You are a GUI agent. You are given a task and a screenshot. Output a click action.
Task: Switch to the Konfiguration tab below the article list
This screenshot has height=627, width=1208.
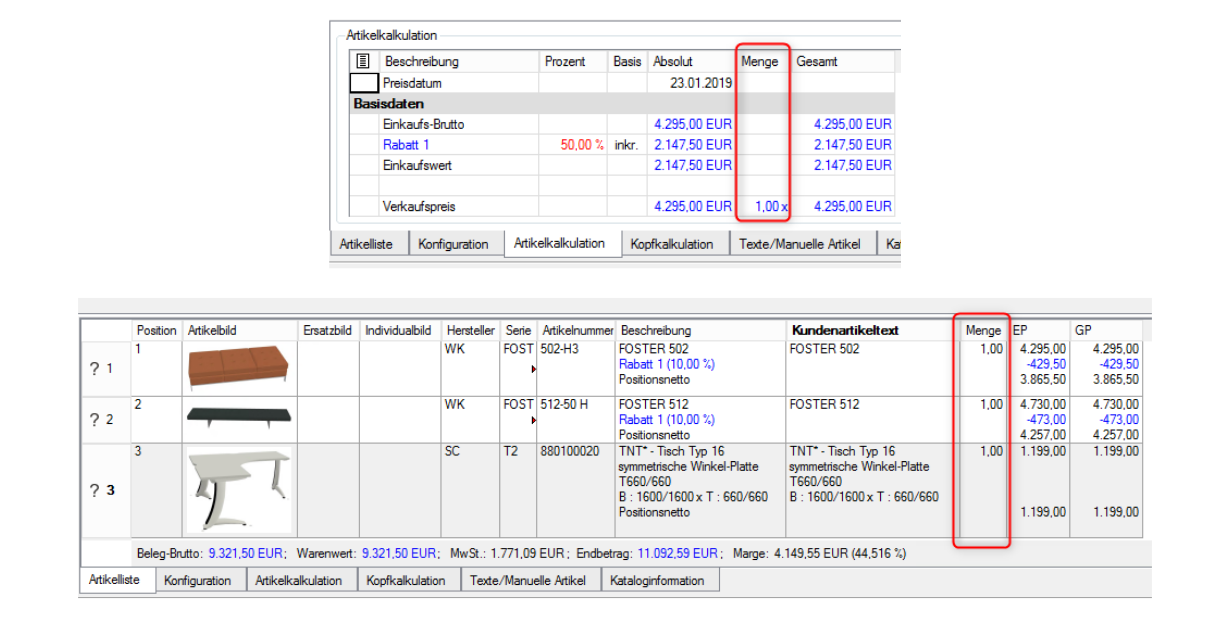pos(197,580)
